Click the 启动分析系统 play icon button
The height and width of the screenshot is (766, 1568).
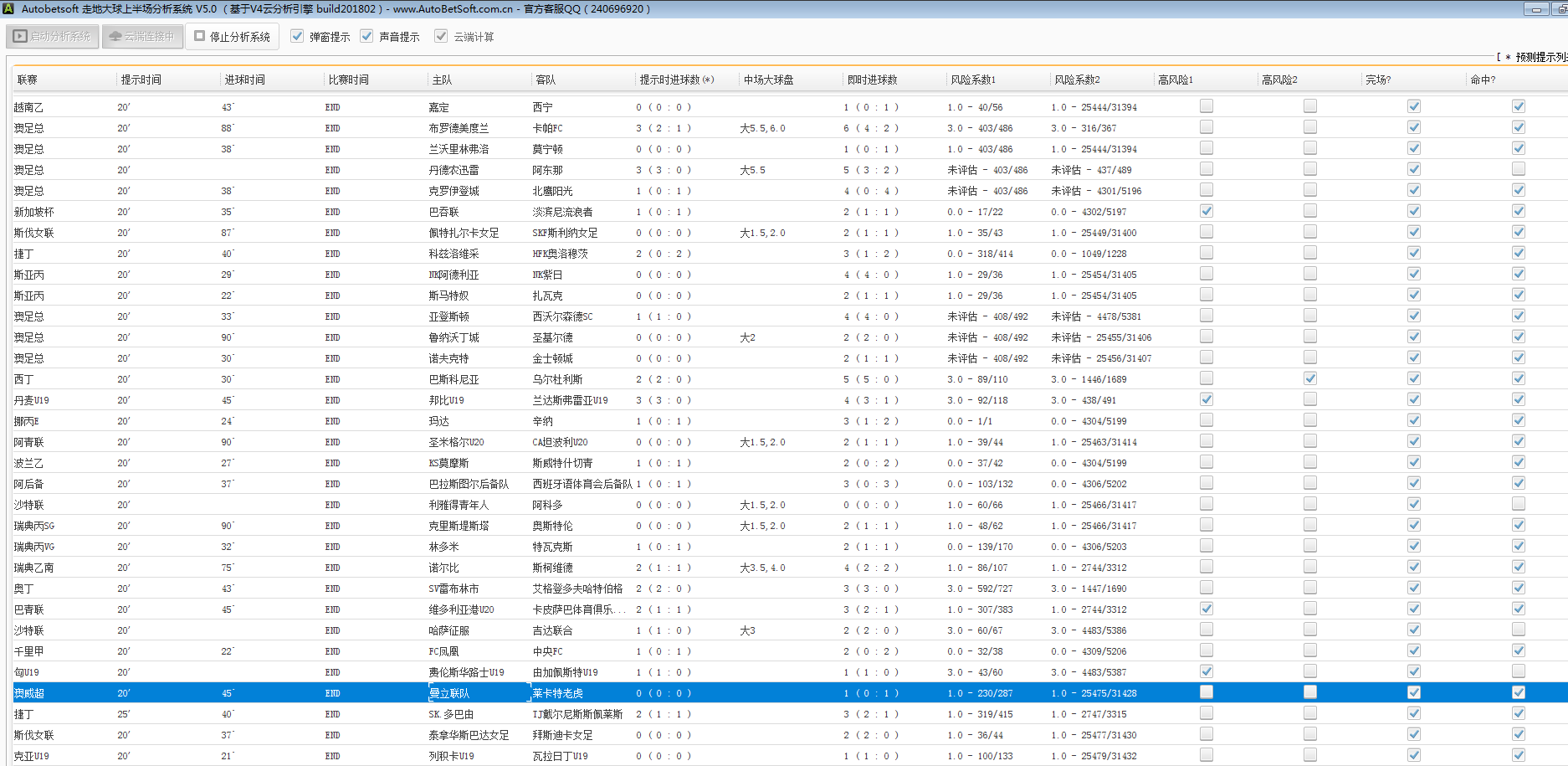click(x=54, y=37)
